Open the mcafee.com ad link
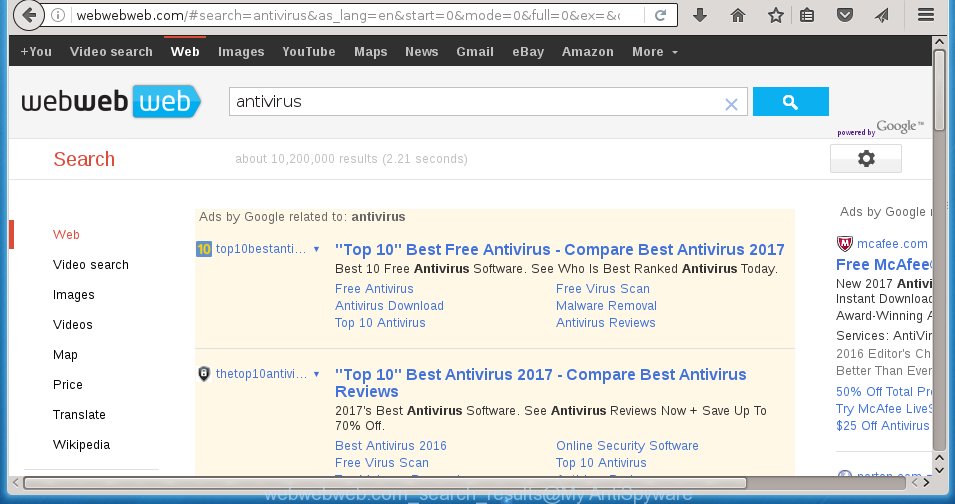The height and width of the screenshot is (504, 955). coord(892,243)
